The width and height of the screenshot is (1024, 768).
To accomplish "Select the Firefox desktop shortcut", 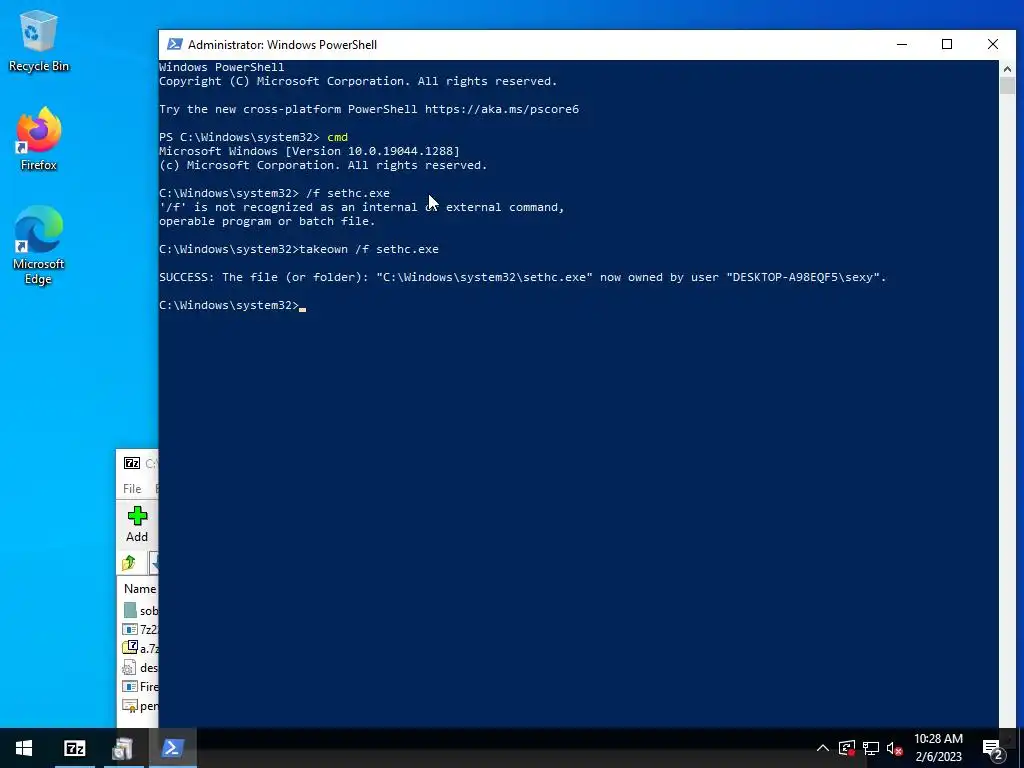I will 39,139.
